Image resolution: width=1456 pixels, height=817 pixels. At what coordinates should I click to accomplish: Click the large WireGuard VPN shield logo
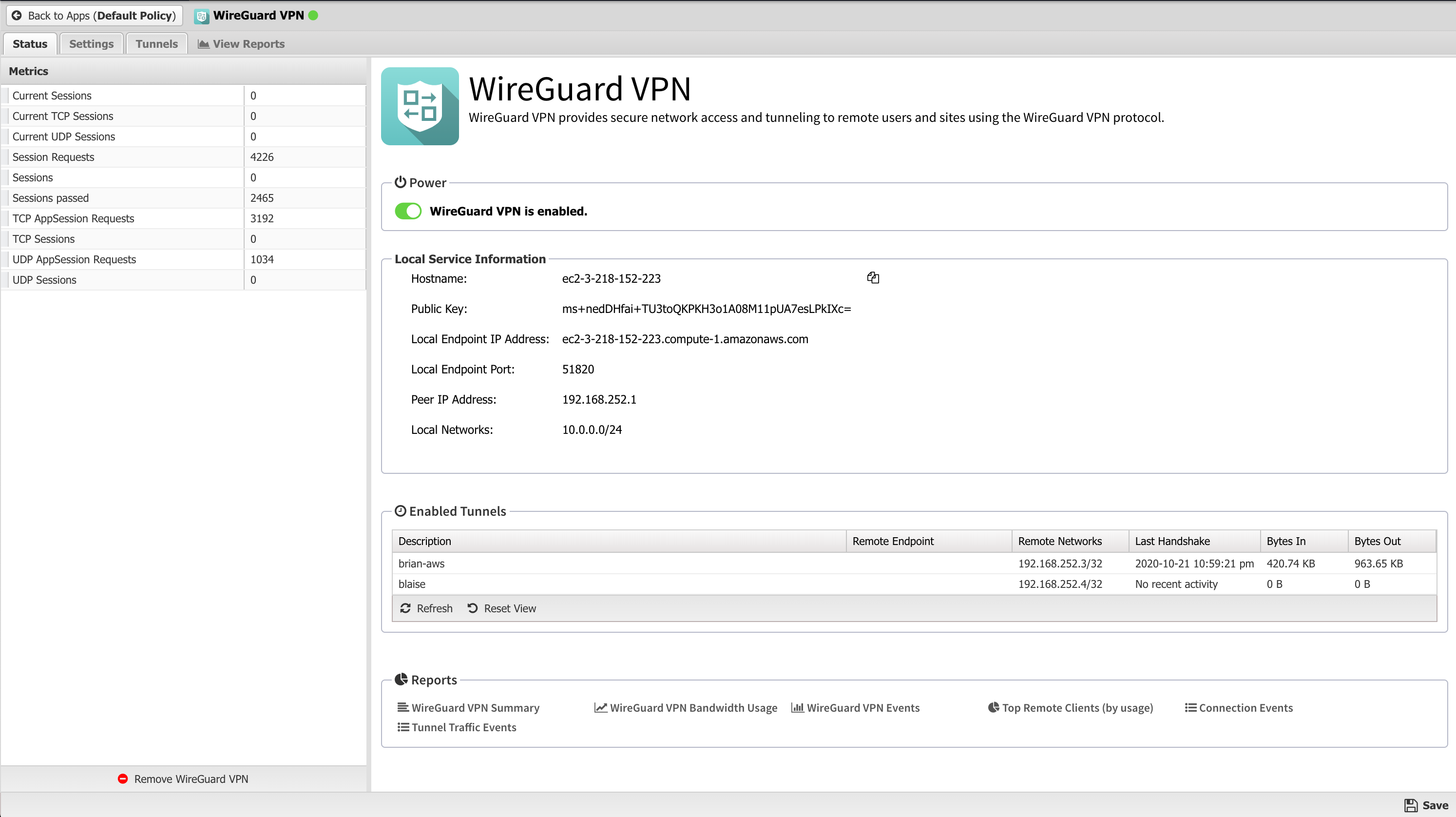[420, 106]
